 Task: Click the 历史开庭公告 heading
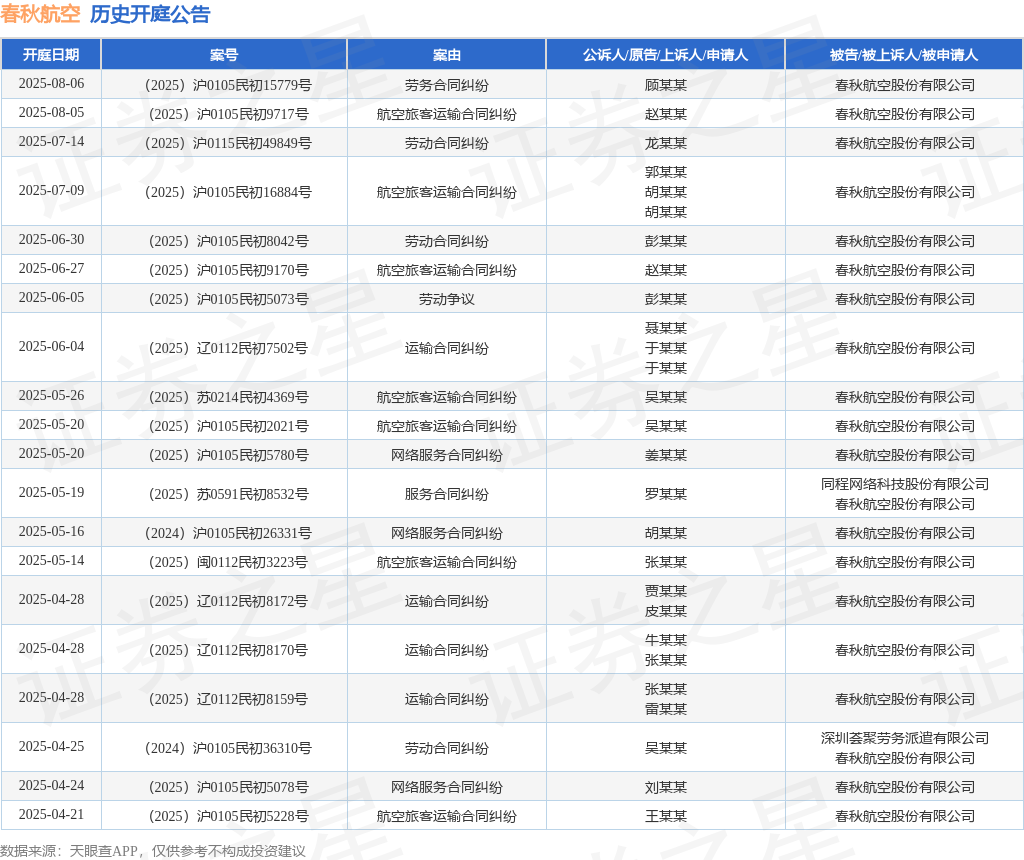click(x=150, y=14)
